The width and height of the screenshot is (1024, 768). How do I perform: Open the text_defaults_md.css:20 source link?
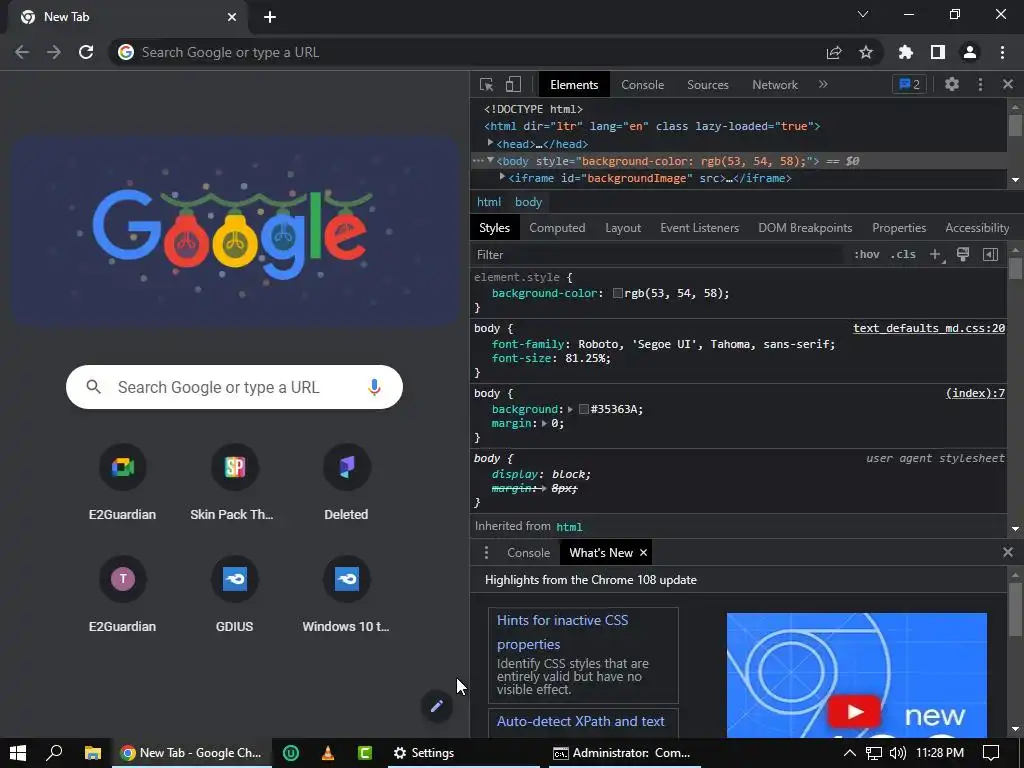[929, 328]
